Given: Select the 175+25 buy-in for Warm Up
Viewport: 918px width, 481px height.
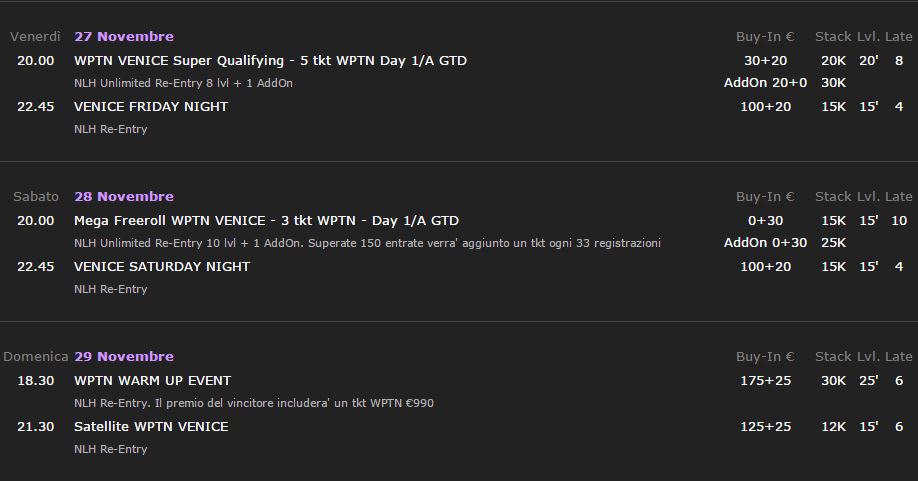Looking at the screenshot, I should 765,380.
